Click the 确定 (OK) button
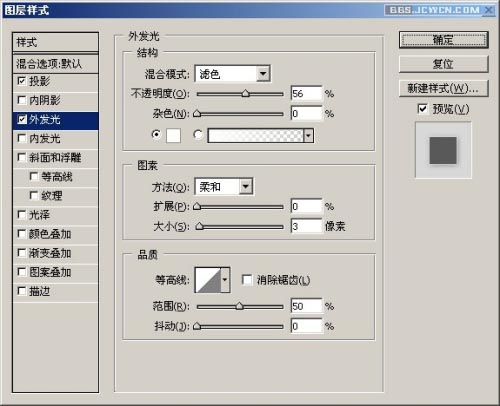Screen dimensions: 500x406 443,40
